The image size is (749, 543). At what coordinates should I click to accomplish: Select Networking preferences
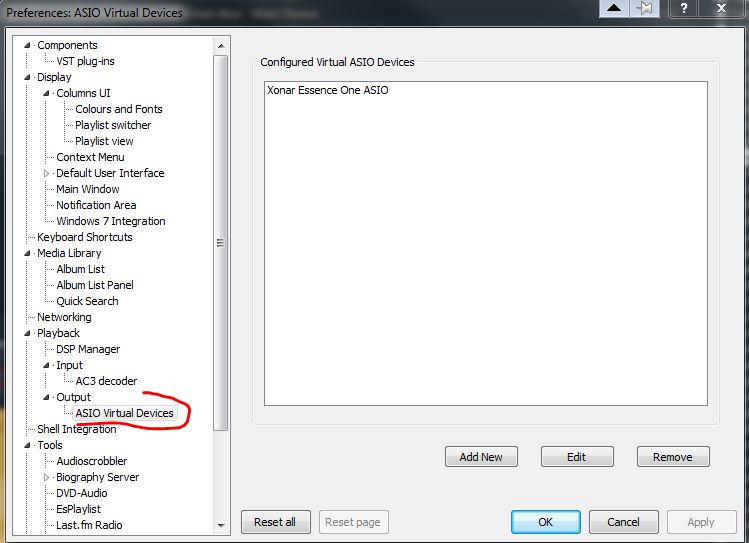(x=64, y=317)
